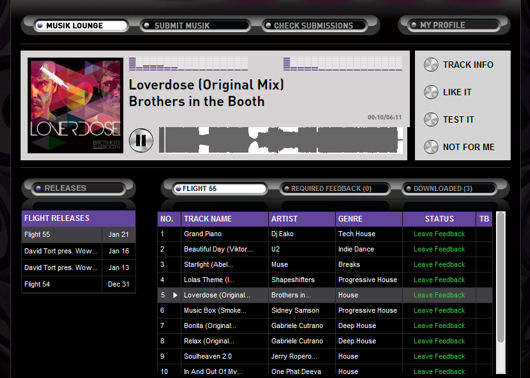Viewport: 530px width, 378px height.
Task: Leave feedback for Soulheaven 2.0
Action: [x=439, y=356]
